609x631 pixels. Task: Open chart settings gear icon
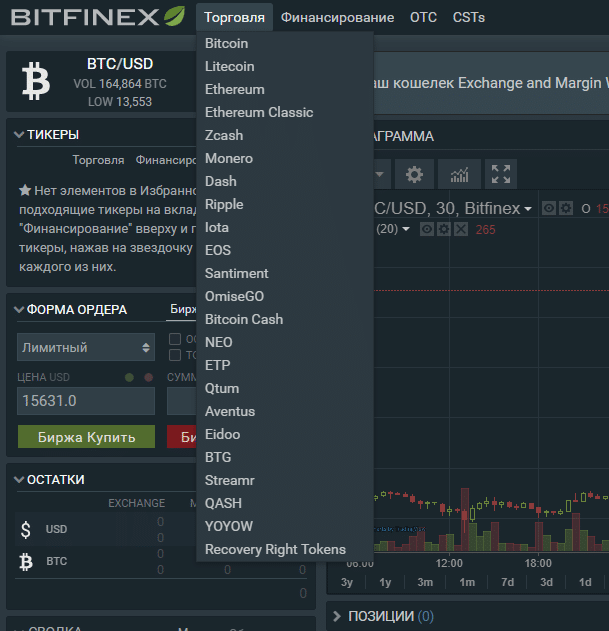[414, 174]
